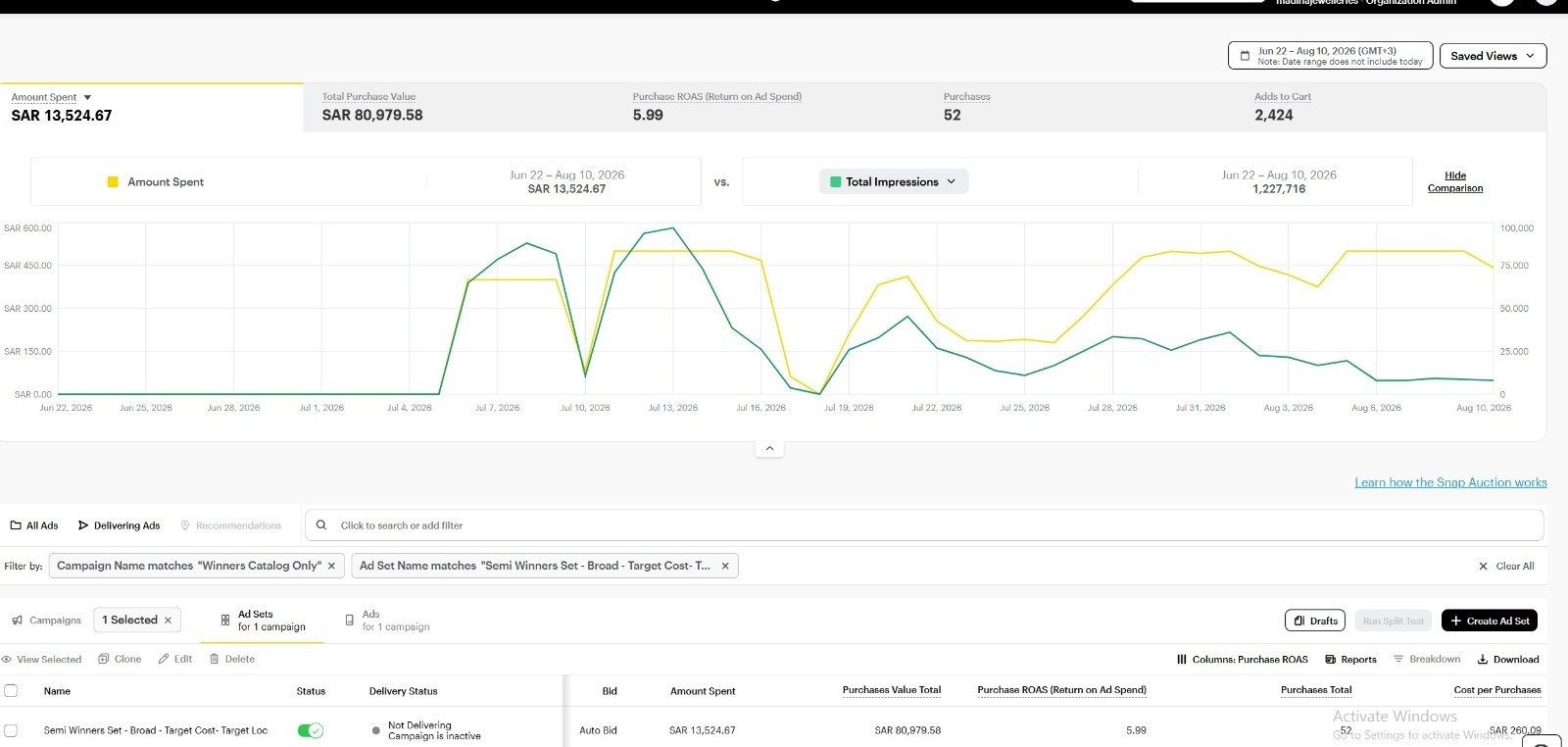Click Create Ad Set button

(x=1490, y=621)
